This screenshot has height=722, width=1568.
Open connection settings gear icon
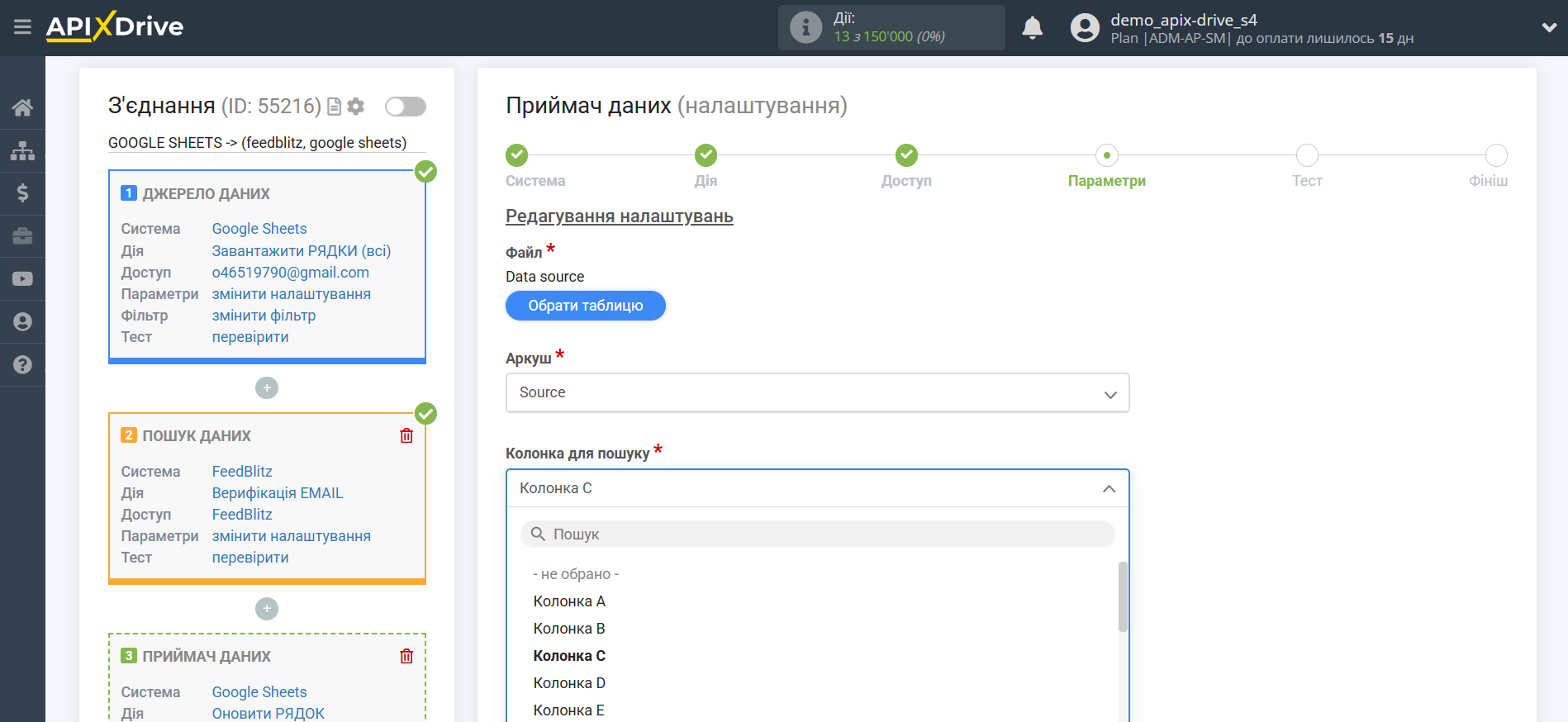[356, 107]
